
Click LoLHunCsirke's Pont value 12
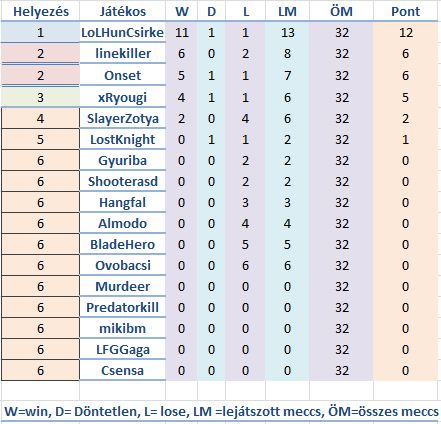click(x=405, y=33)
